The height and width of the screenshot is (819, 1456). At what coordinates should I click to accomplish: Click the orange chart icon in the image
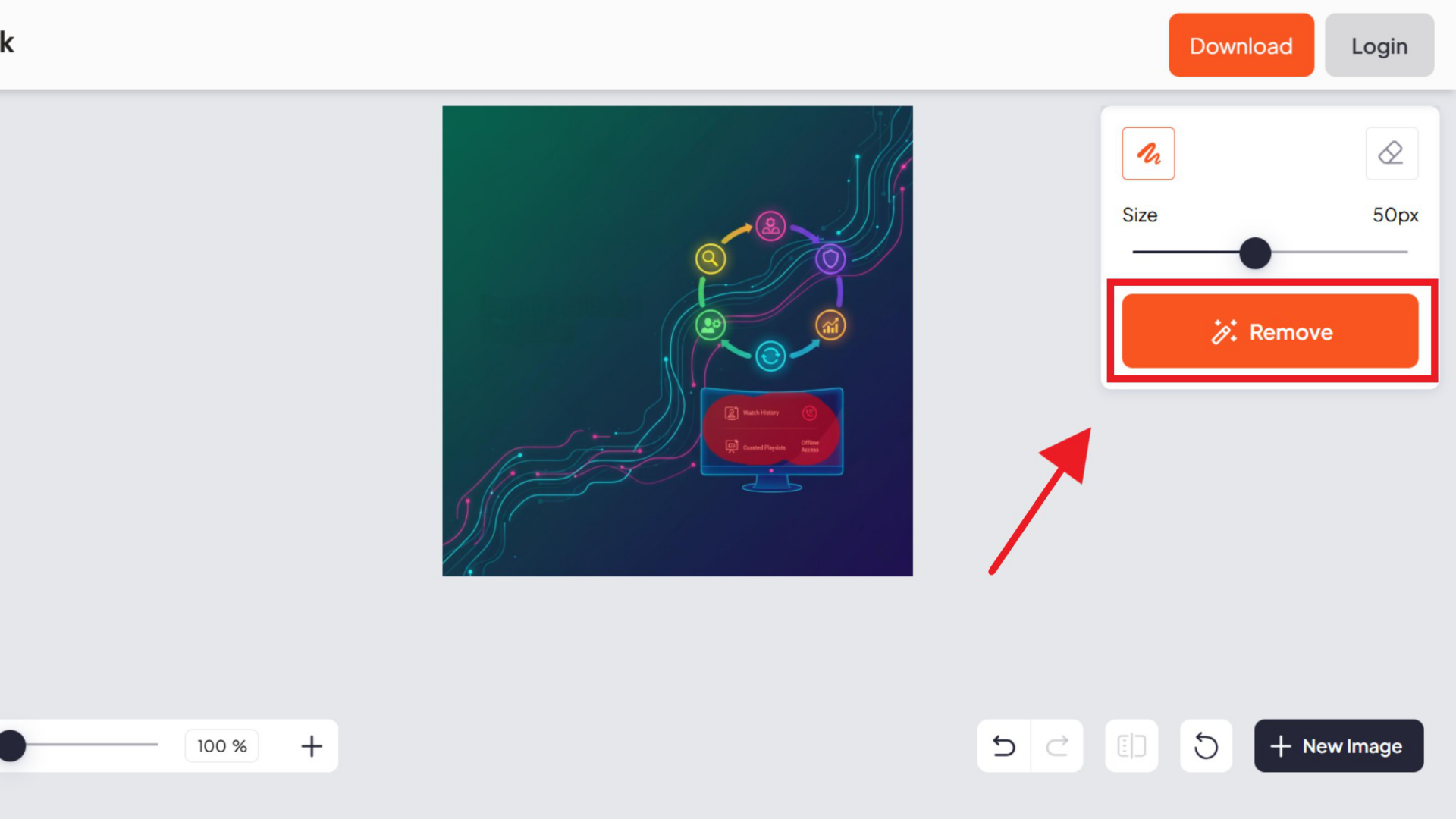831,326
